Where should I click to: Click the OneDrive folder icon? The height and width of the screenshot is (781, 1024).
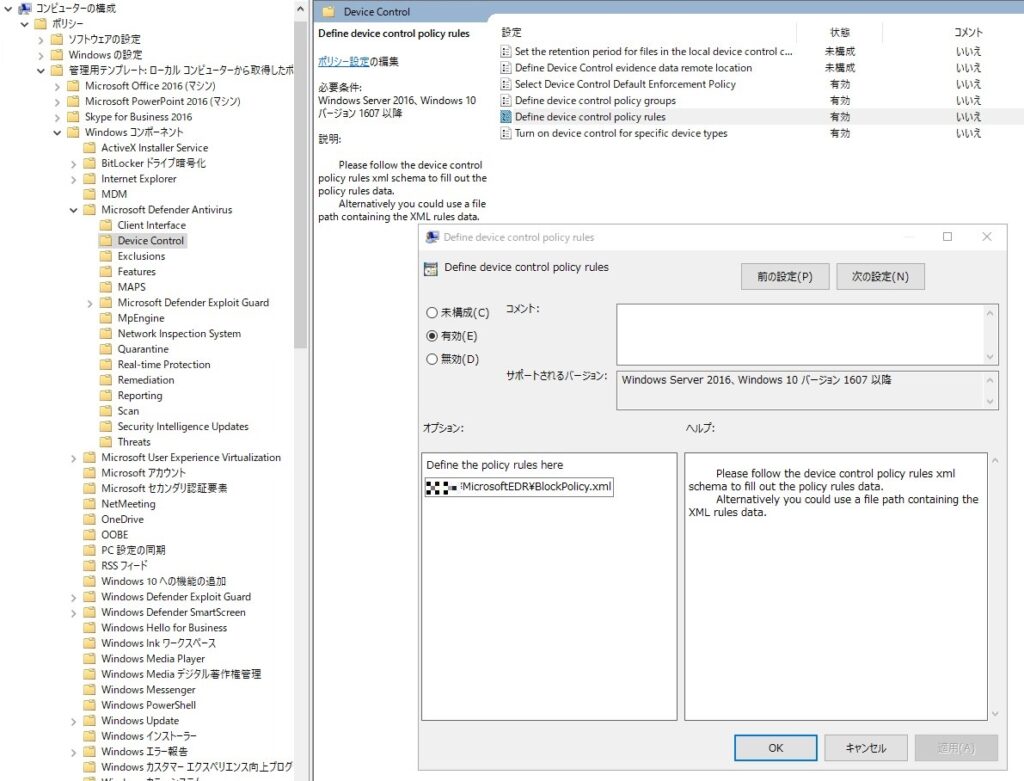pos(89,519)
